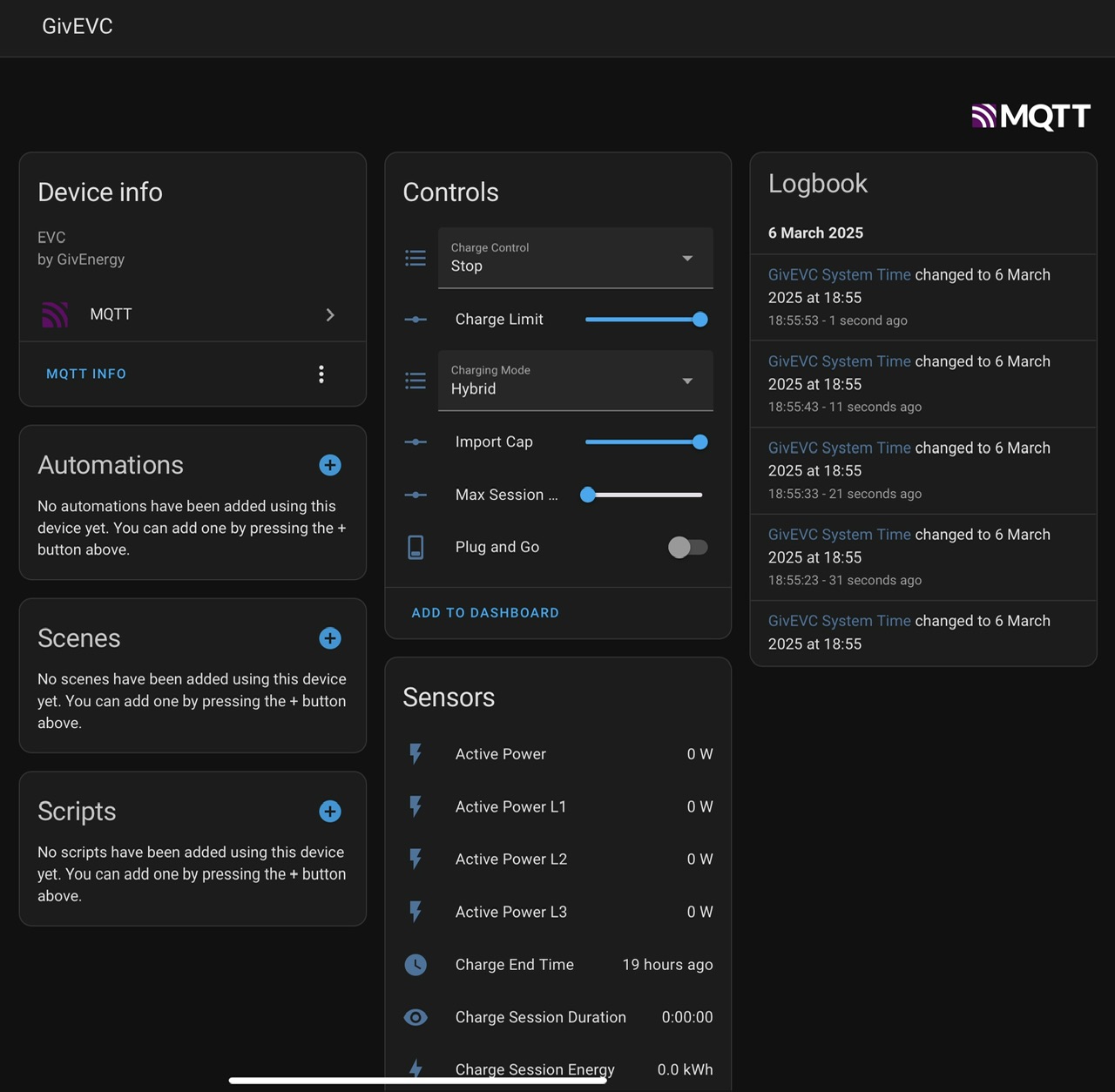
Task: Open the Active Power sensor row
Action: pos(558,754)
